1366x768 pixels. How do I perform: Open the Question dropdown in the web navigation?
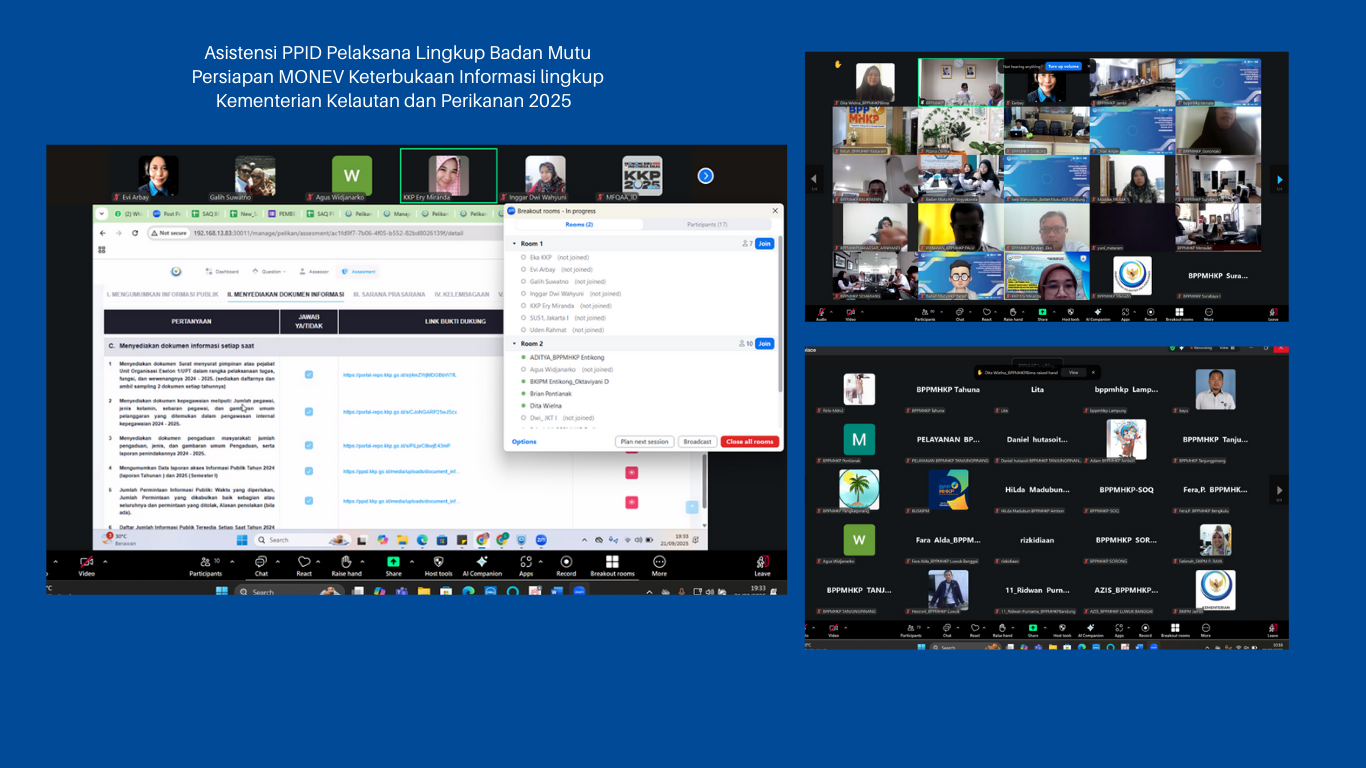pyautogui.click(x=272, y=271)
